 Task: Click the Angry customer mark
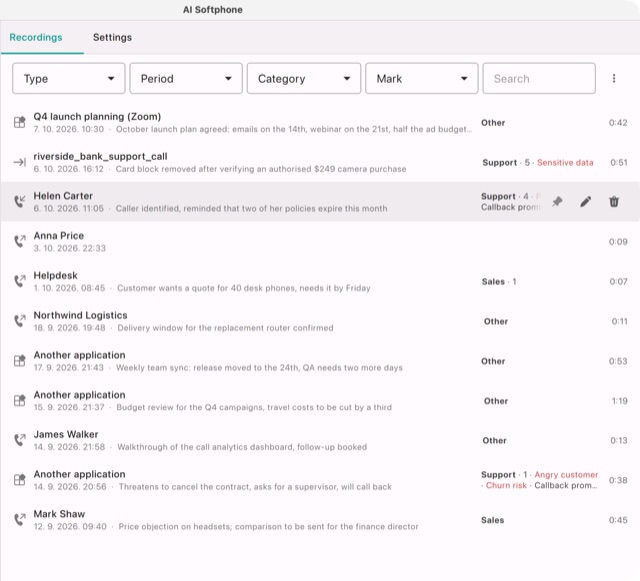click(x=566, y=474)
